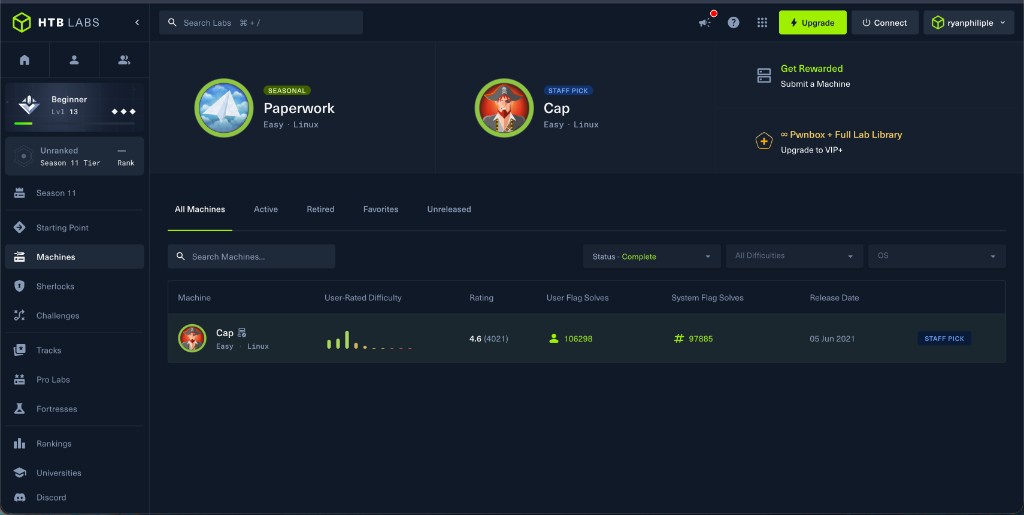
Task: Click the icon next to Cap name
Action: coord(242,333)
